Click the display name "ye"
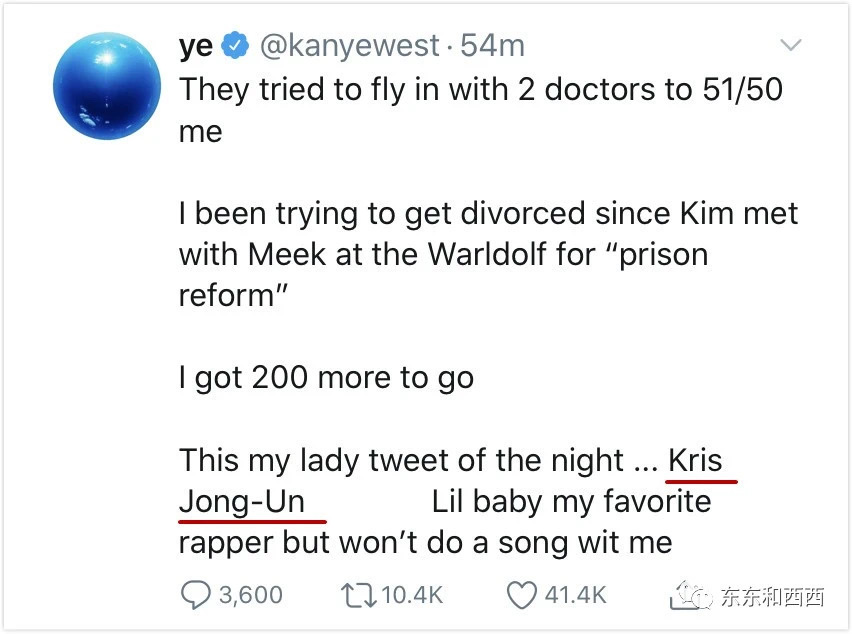This screenshot has height=634, width=852. [x=196, y=46]
